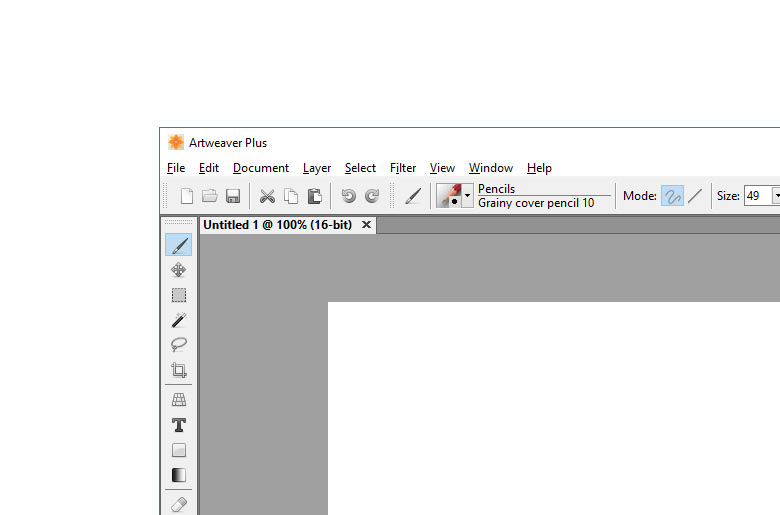
Task: Click the brush preview thumbnail
Action: click(x=449, y=196)
